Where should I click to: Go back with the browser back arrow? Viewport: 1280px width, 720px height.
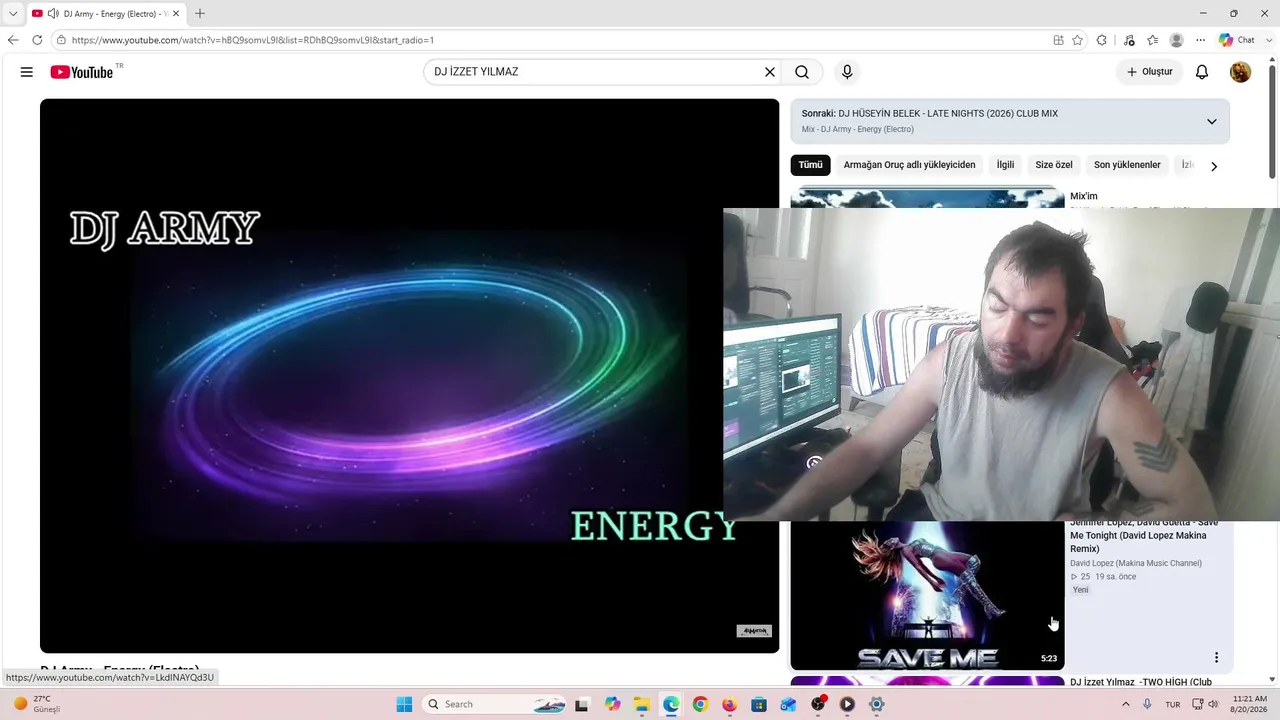pyautogui.click(x=13, y=40)
